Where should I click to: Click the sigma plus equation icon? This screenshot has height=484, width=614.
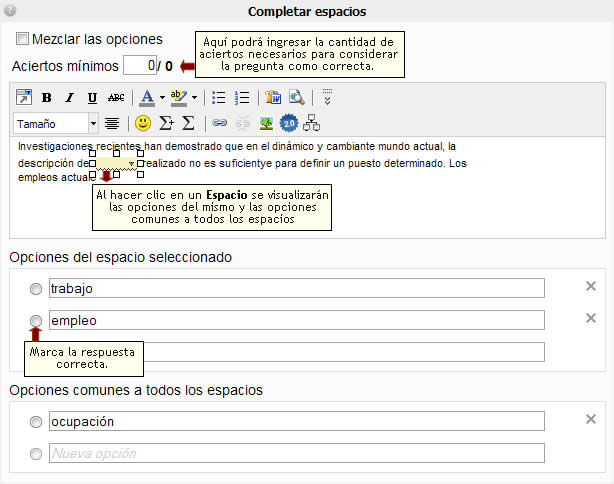pyautogui.click(x=166, y=123)
